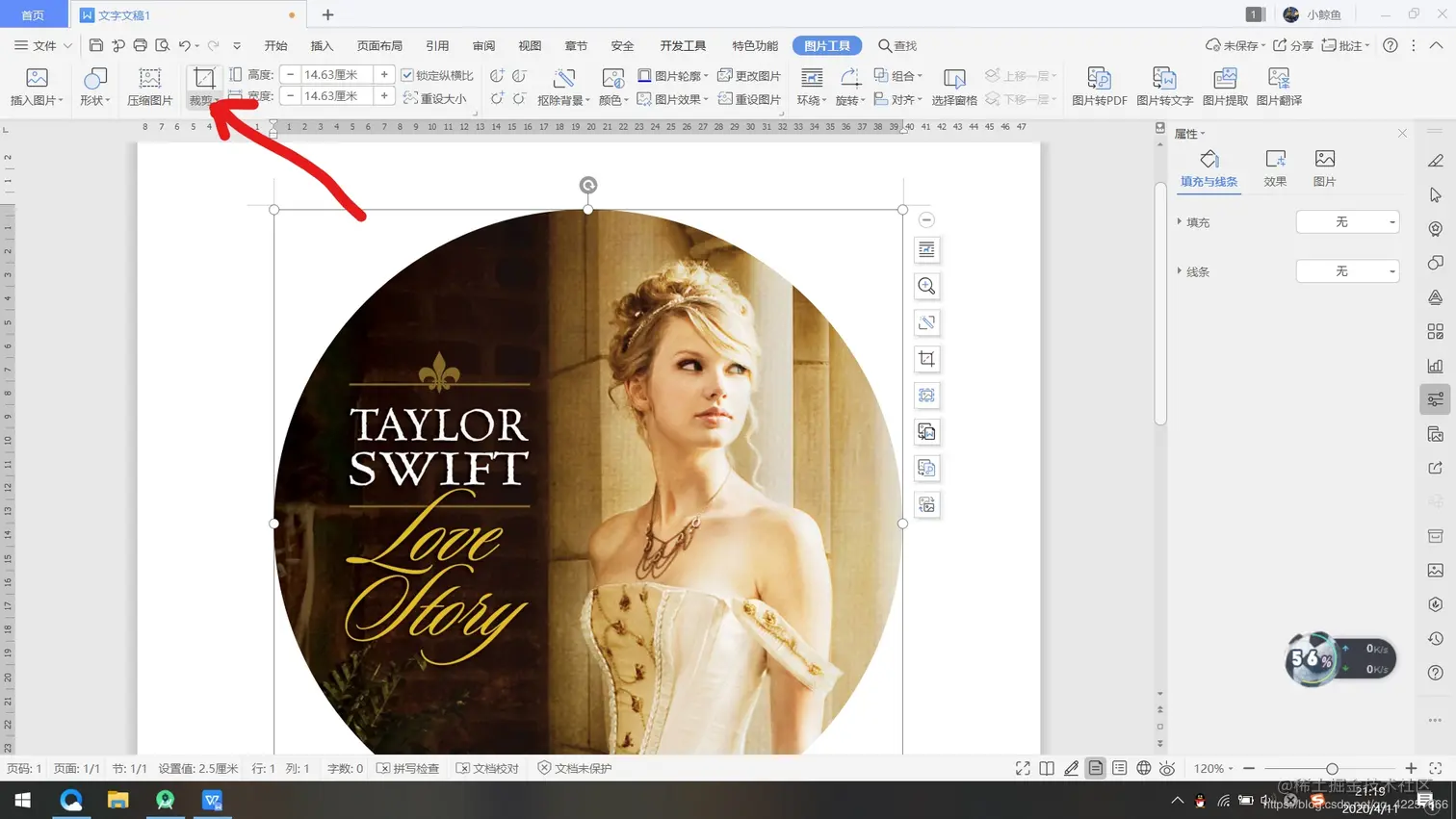Expand the 线条 section triangle
1456x819 pixels.
click(1180, 271)
